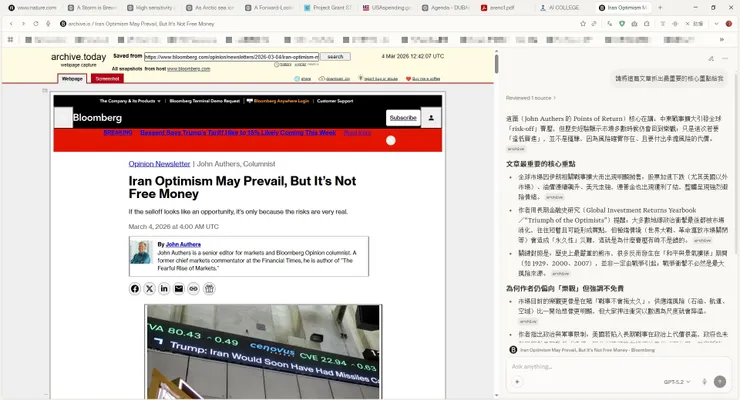
Task: Go forward using the browser forward arrow
Action: 23,24
